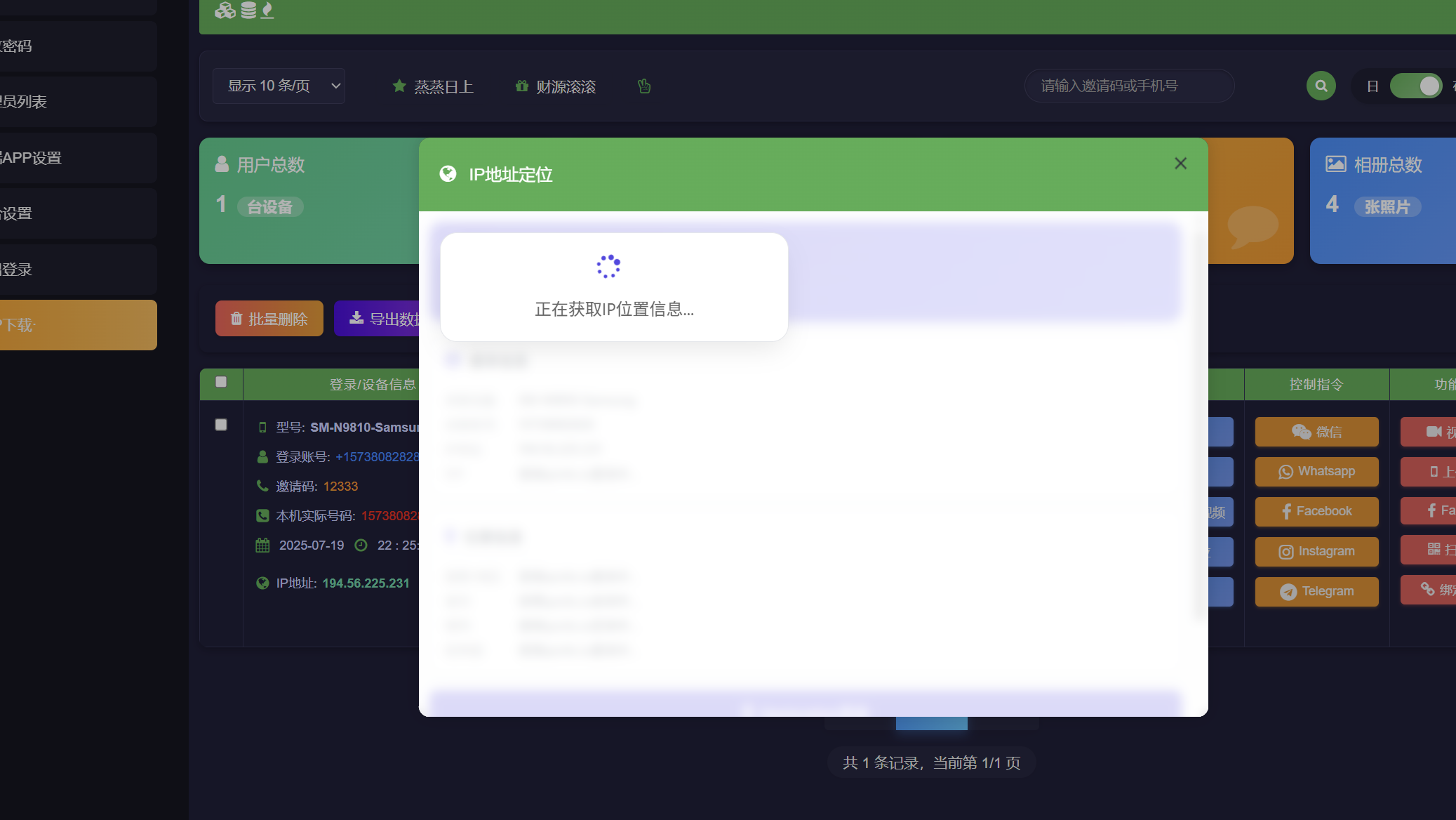Toggle the day/night mode switch
Screen dimensions: 1456x820
[1415, 86]
